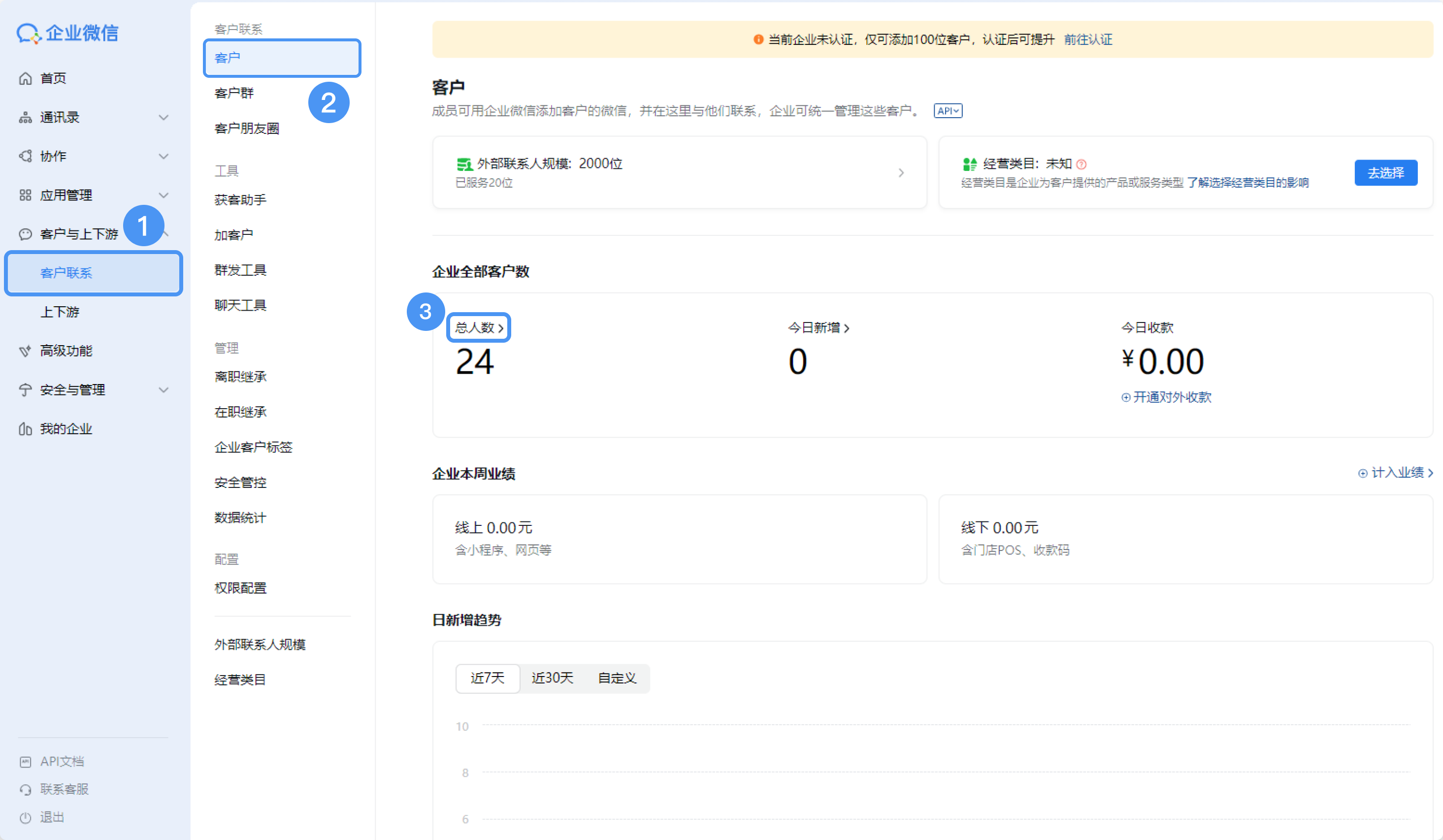Open the 客户朋友圈 submenu item

pos(247,128)
